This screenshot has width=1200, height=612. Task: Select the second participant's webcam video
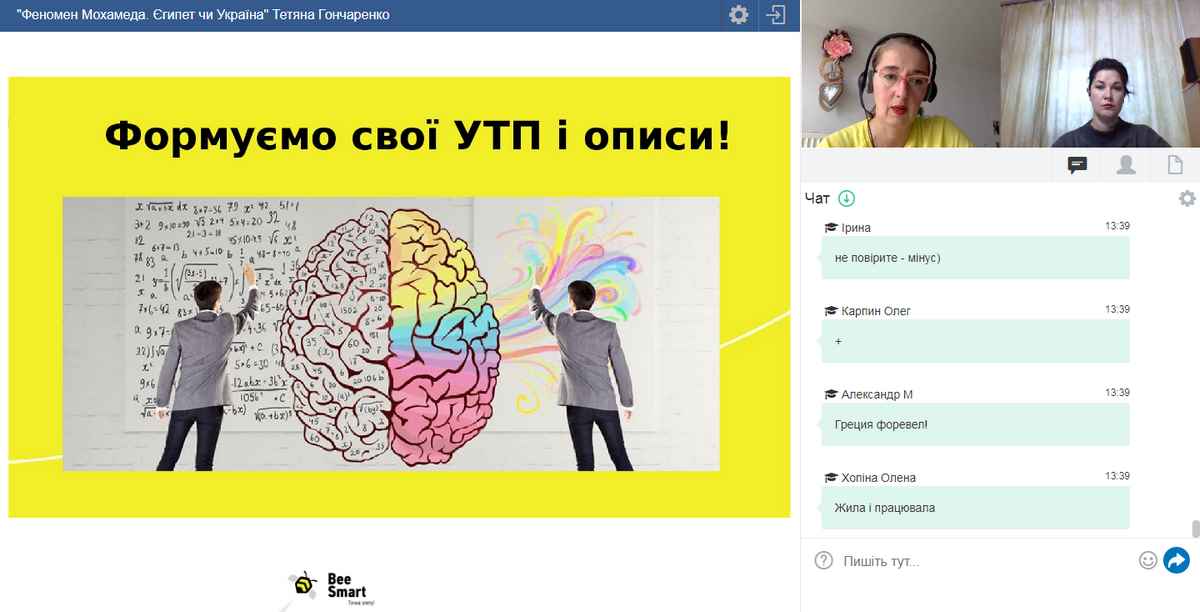(x=1100, y=74)
